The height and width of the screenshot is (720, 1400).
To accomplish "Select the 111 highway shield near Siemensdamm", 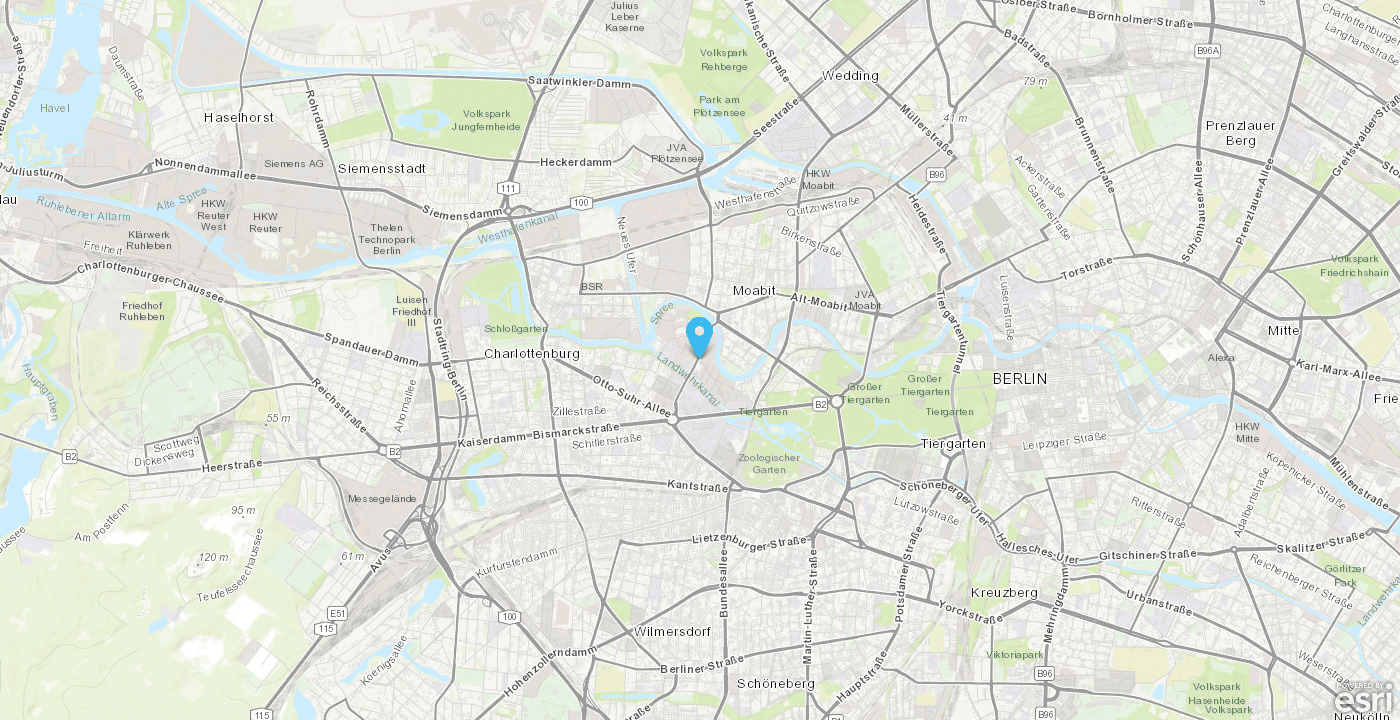I will (510, 188).
